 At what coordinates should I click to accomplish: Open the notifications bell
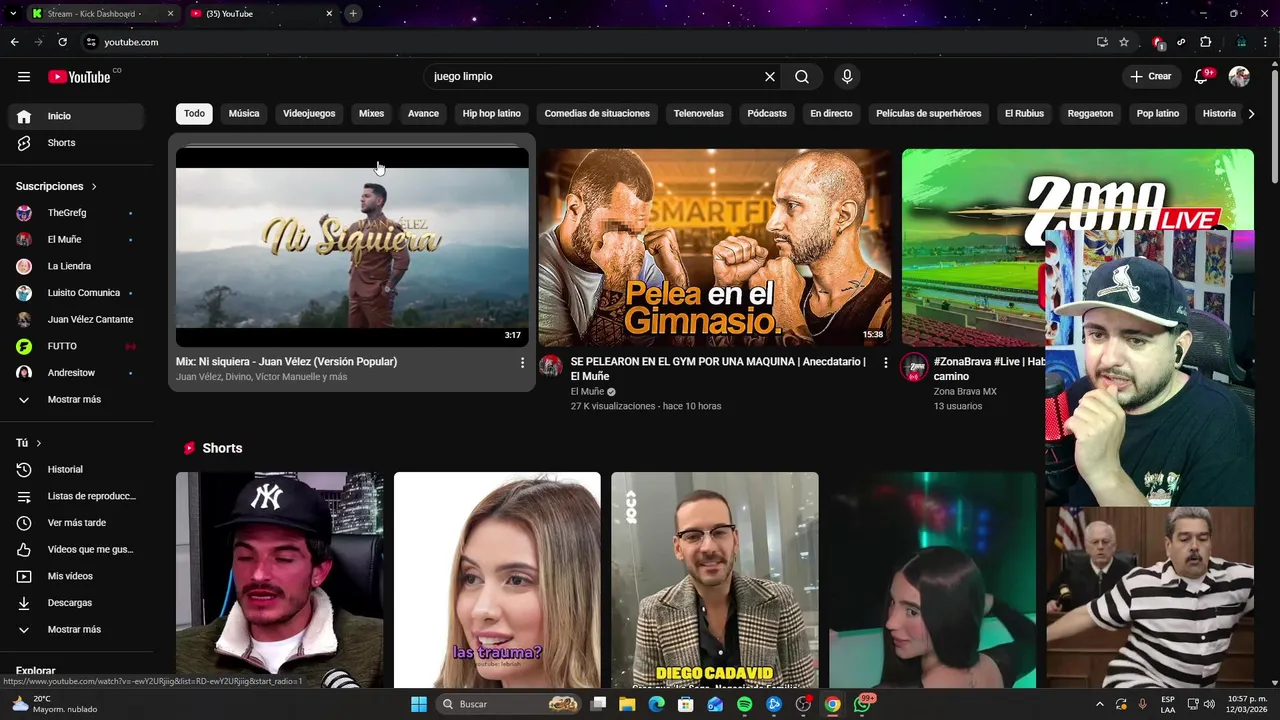[1202, 77]
